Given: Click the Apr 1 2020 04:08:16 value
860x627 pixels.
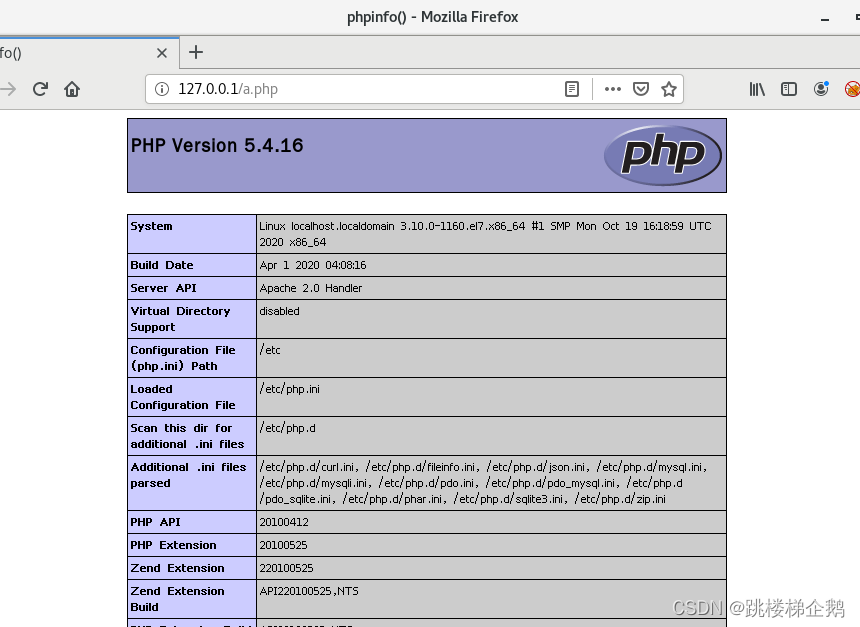Looking at the screenshot, I should 313,265.
